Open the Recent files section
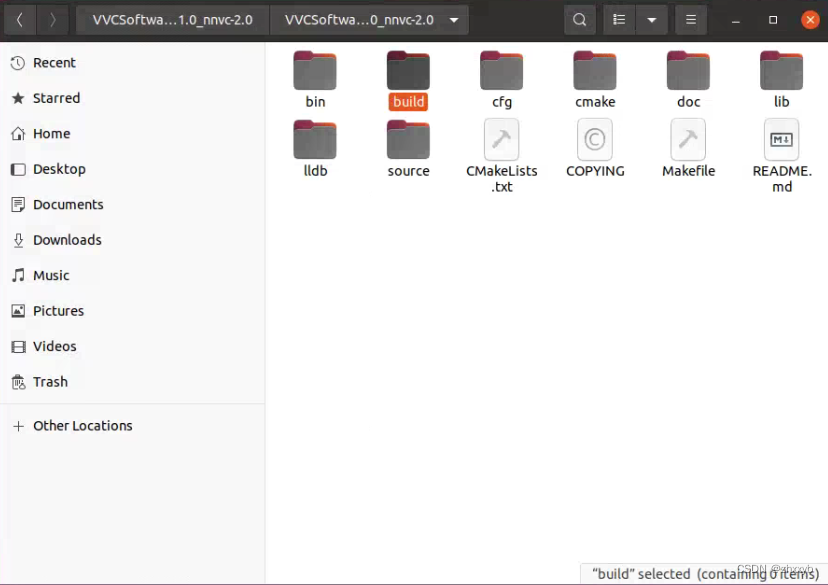Screen dimensions: 828x585 click(54, 62)
